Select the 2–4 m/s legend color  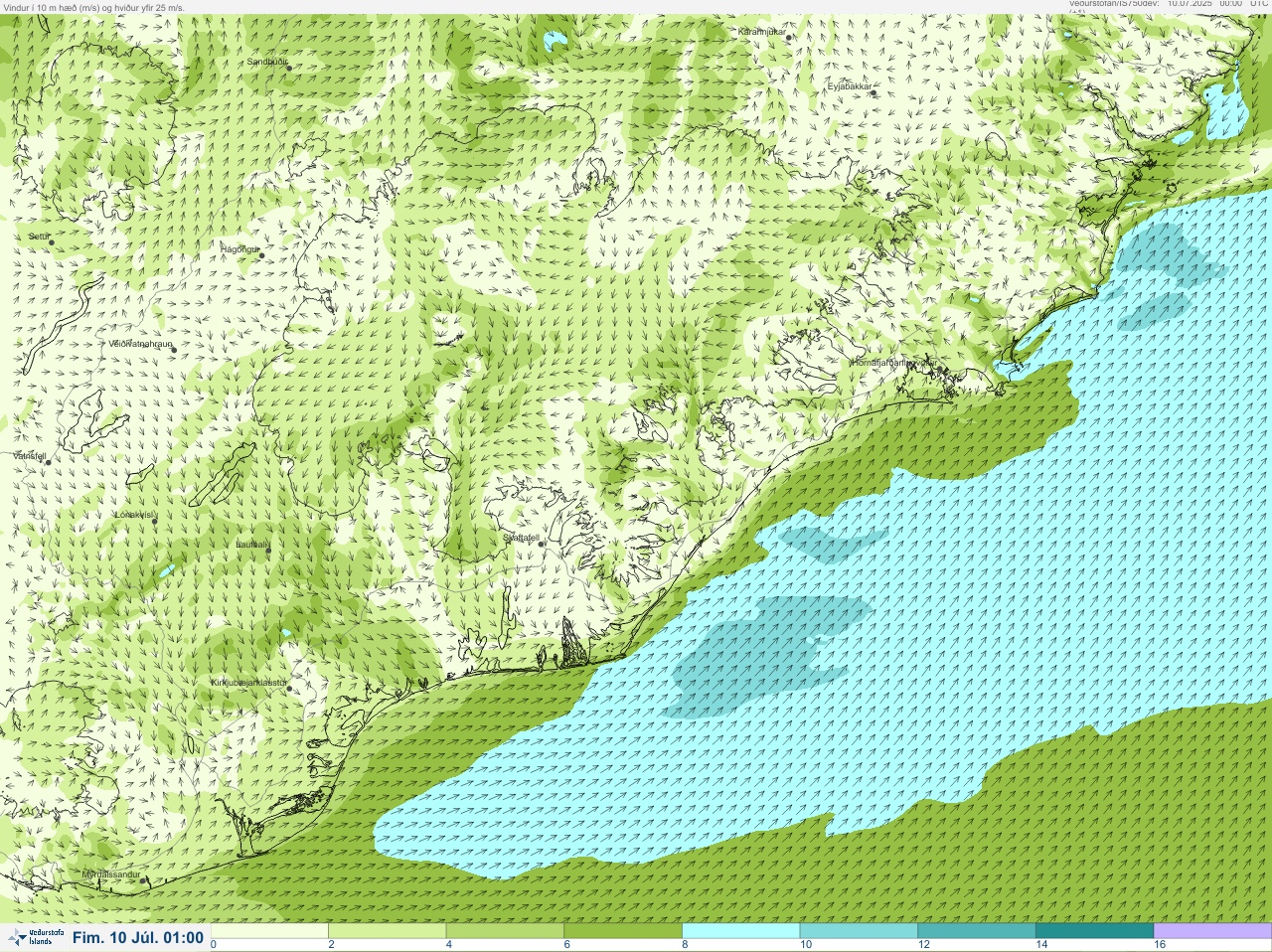click(388, 931)
